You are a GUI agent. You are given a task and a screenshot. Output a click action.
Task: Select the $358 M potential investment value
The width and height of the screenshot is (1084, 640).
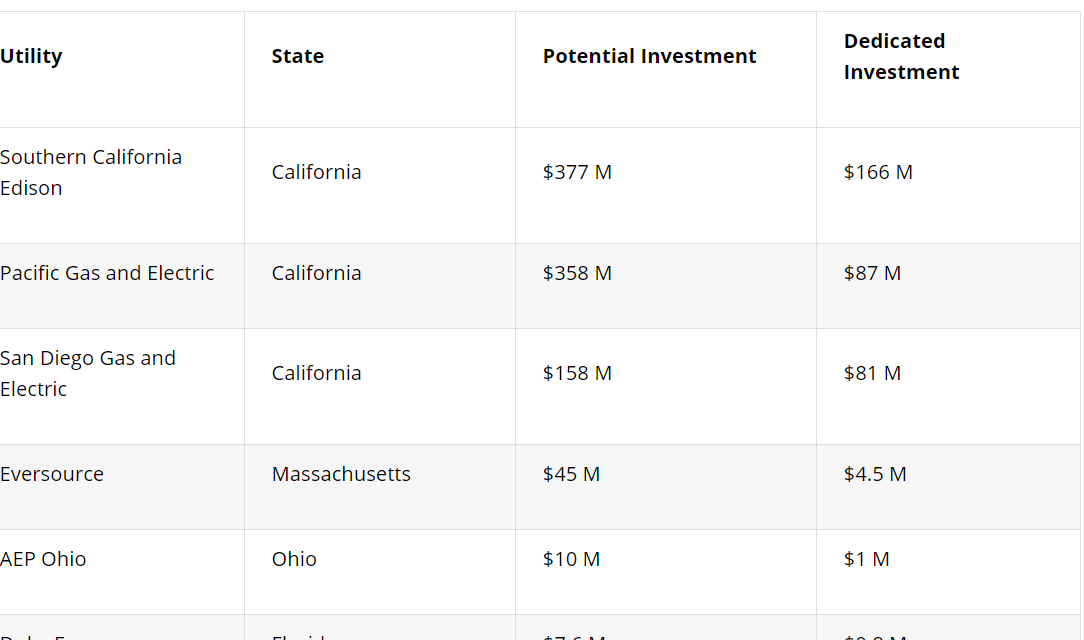(577, 274)
